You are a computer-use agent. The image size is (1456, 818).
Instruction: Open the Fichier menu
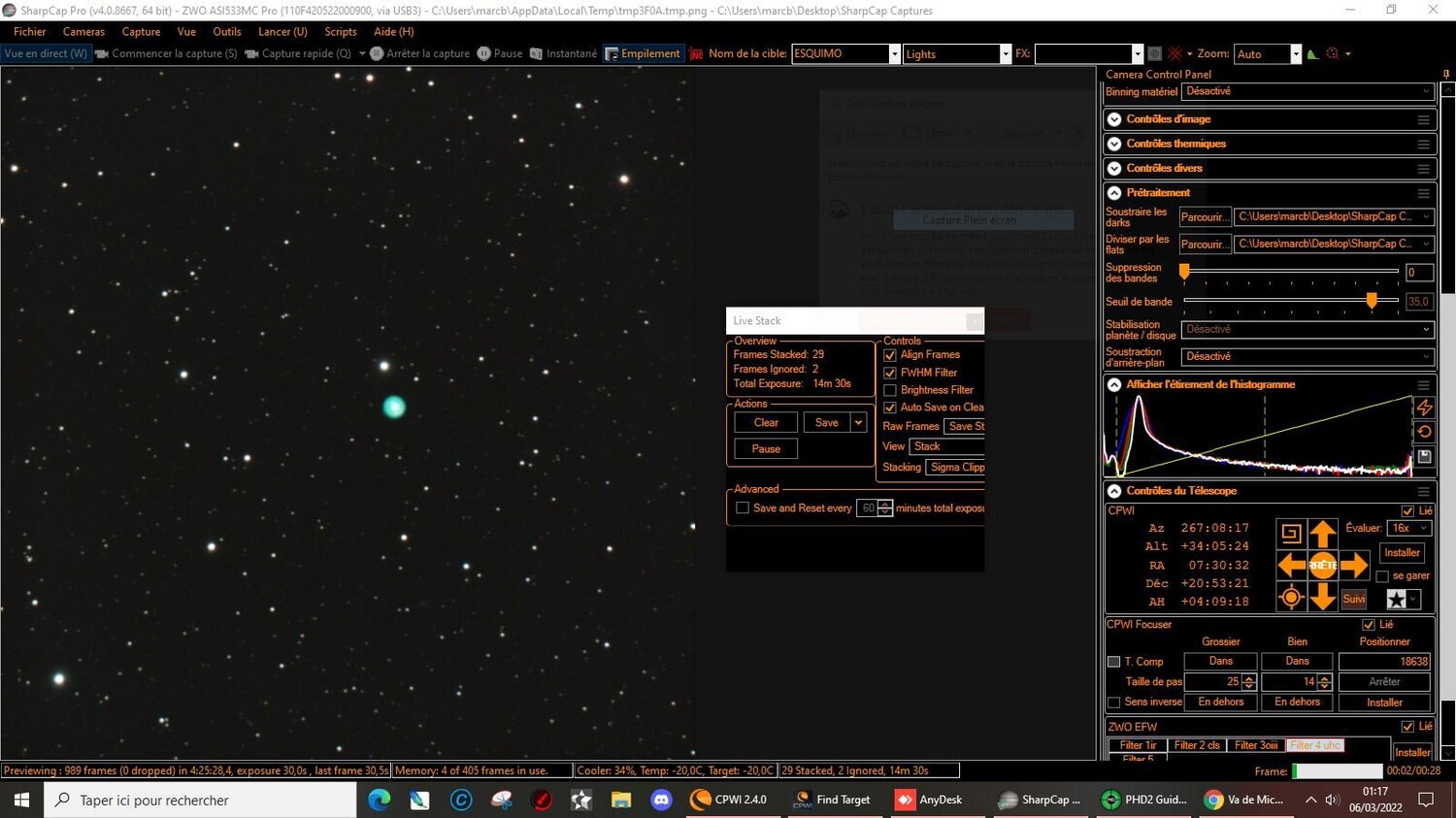[30, 32]
